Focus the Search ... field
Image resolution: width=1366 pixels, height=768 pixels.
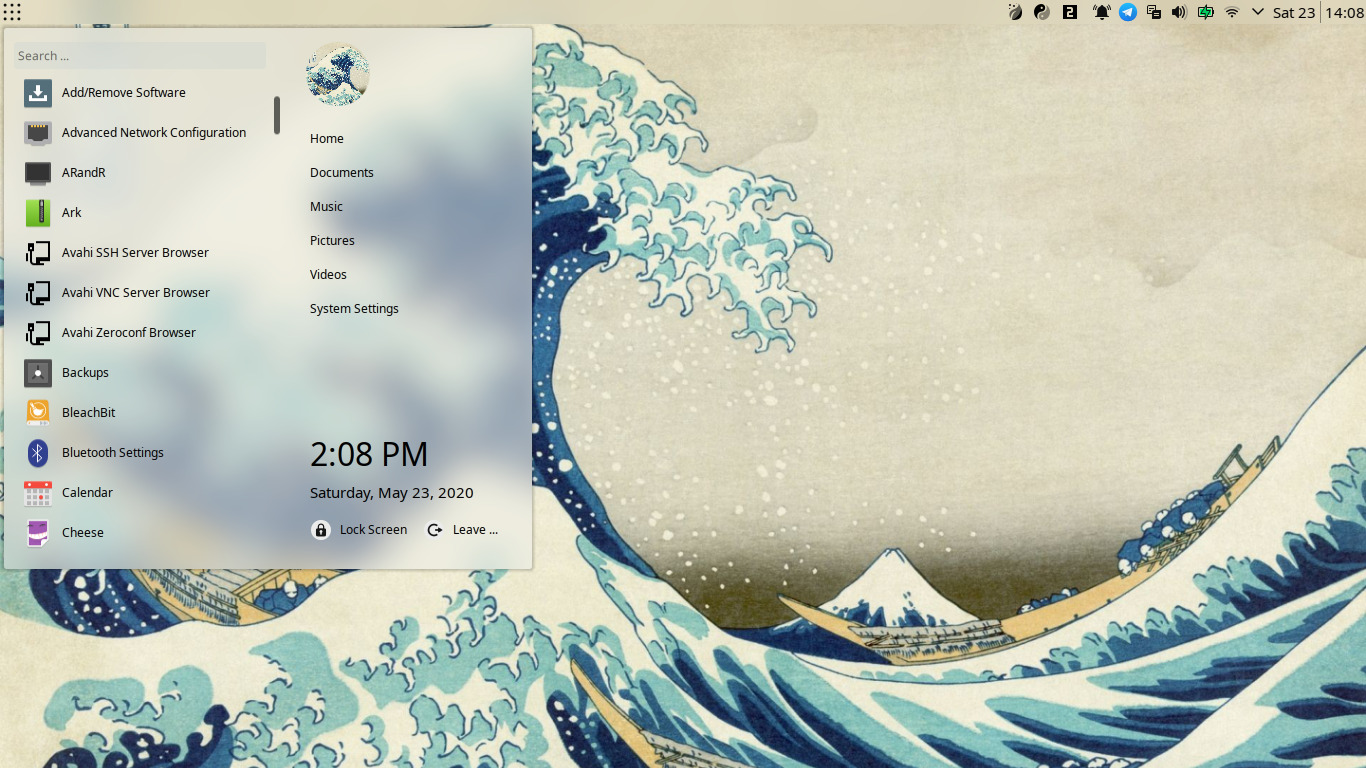tap(141, 56)
